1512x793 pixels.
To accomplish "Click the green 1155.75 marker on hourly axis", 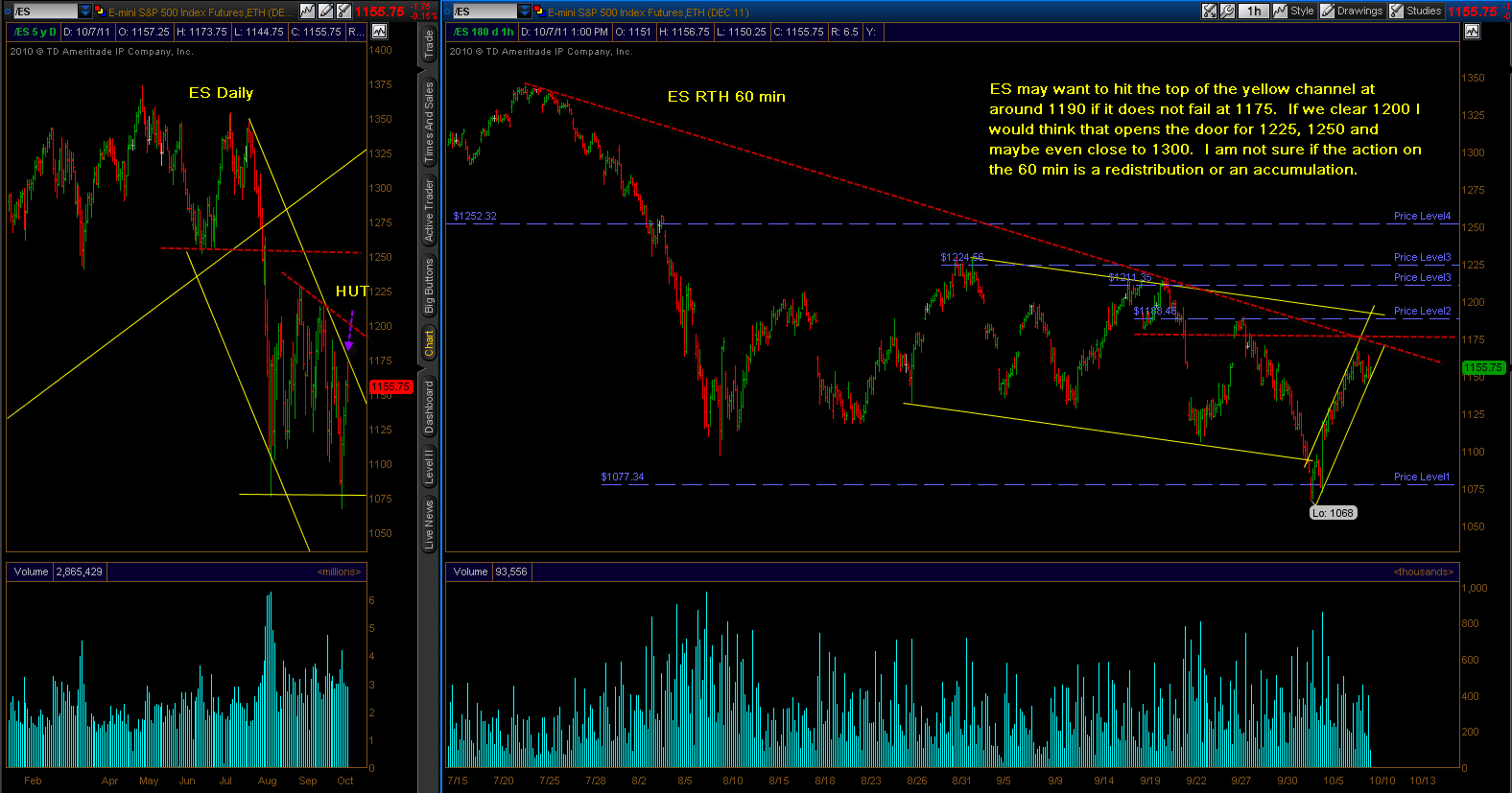I will tap(1483, 368).
